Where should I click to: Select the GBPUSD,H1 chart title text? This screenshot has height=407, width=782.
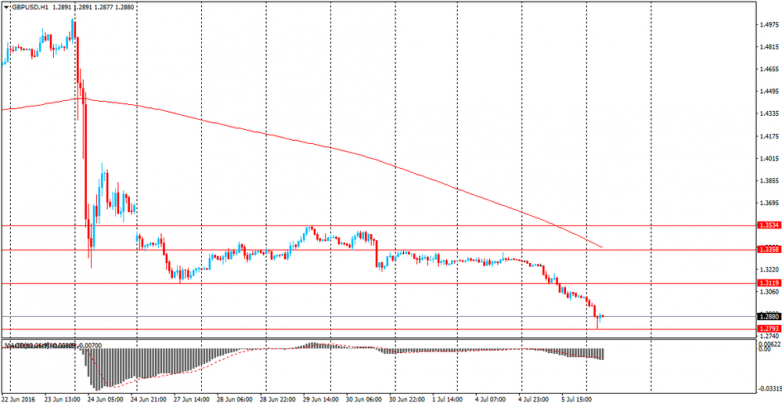(30, 7)
